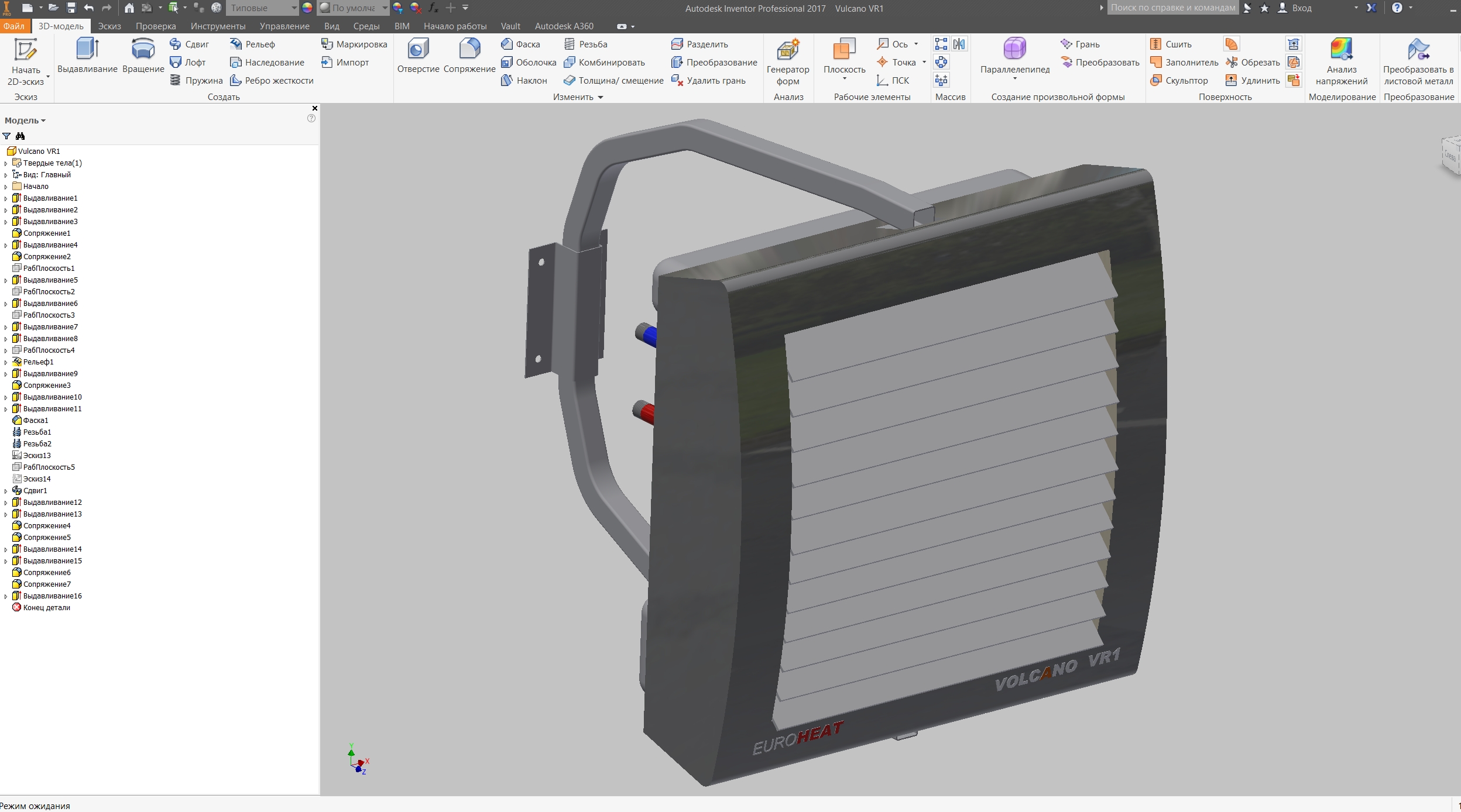
Task: Switch to the Проверка ribbon tab
Action: coord(156,26)
